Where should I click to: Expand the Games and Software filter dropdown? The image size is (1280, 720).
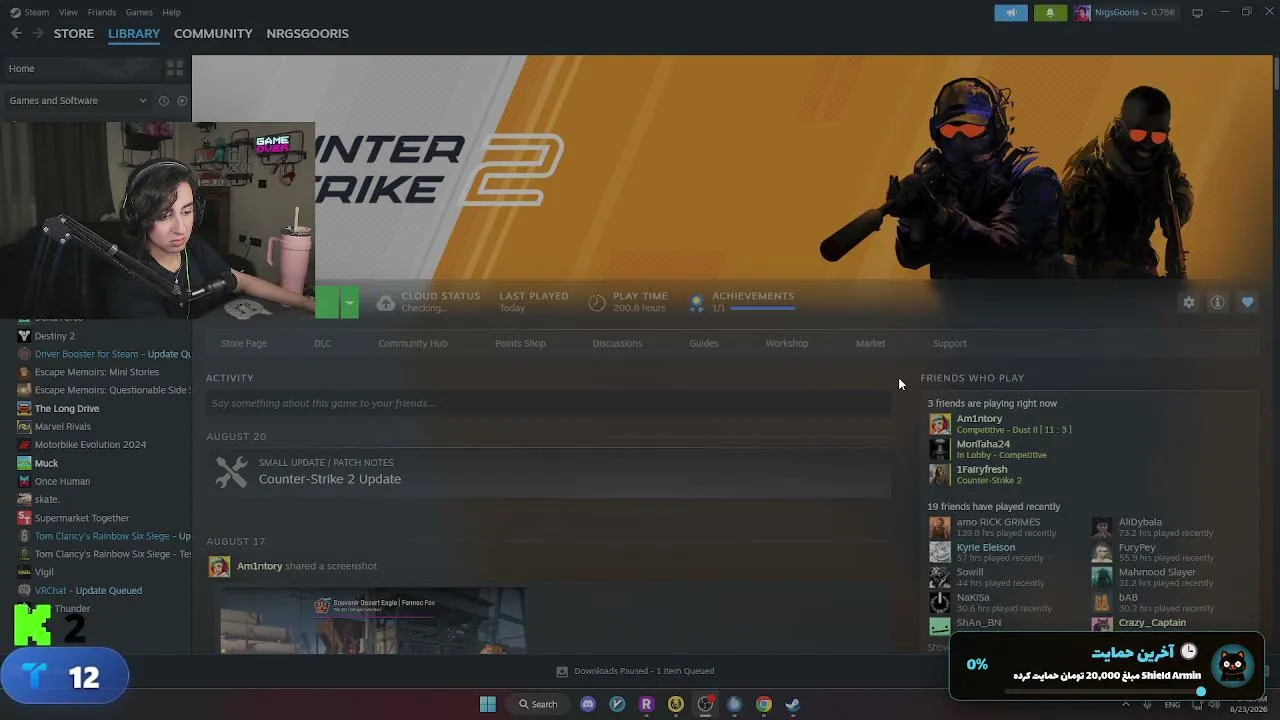point(142,100)
